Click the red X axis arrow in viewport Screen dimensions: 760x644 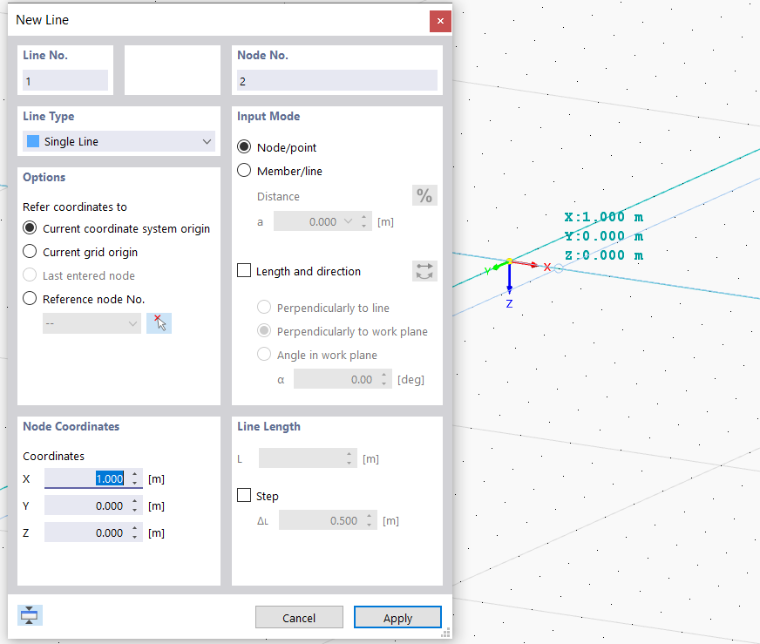[x=525, y=264]
